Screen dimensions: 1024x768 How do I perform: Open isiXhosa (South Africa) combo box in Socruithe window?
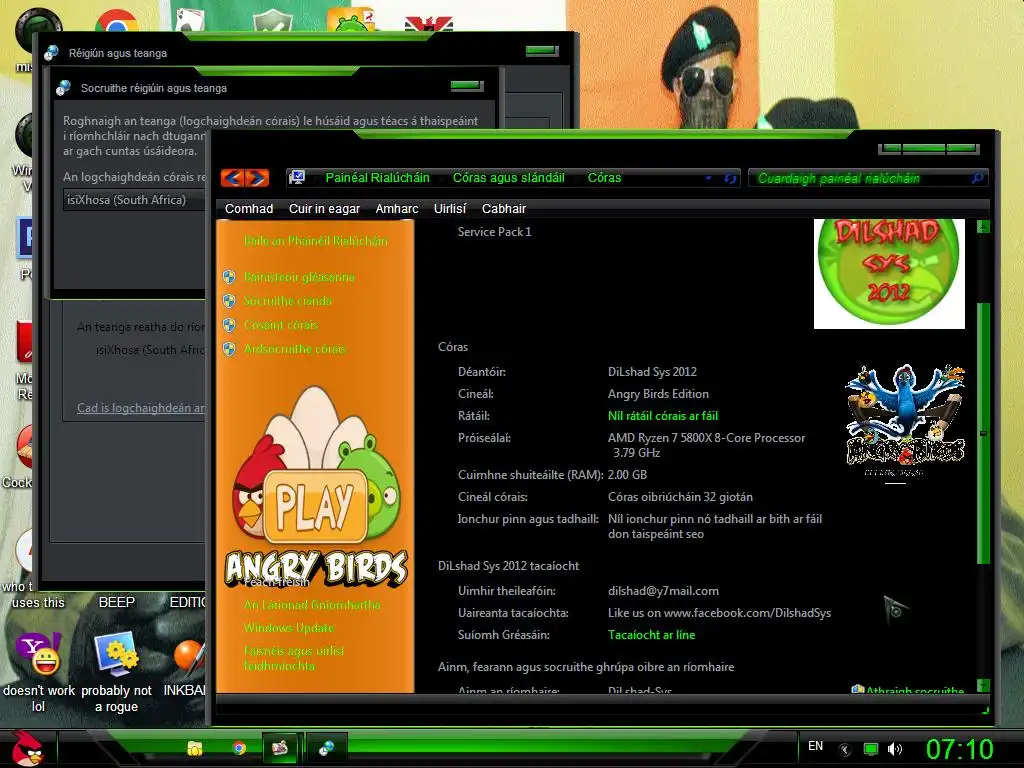click(x=135, y=200)
